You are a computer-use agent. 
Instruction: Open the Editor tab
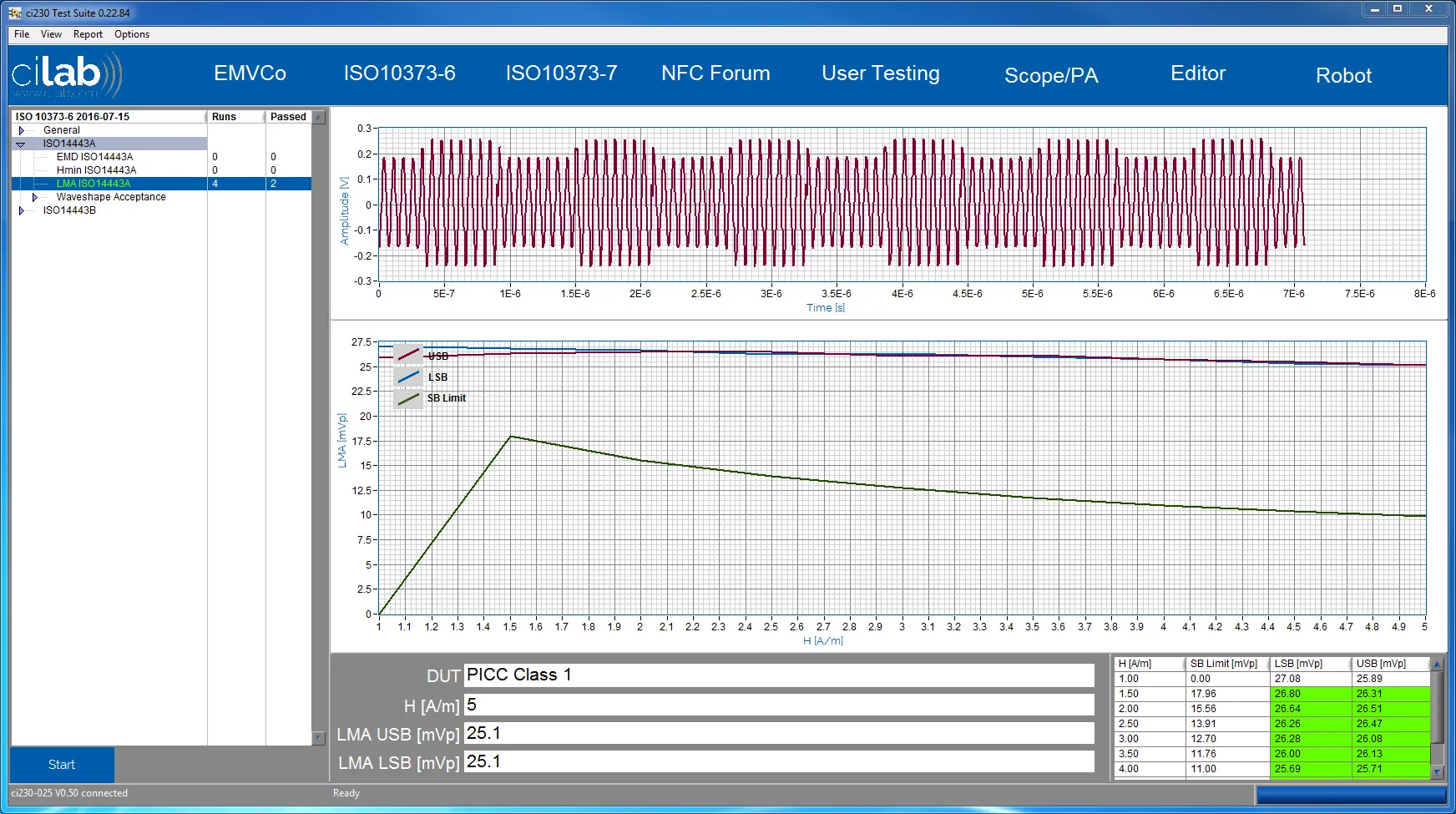tap(1198, 73)
